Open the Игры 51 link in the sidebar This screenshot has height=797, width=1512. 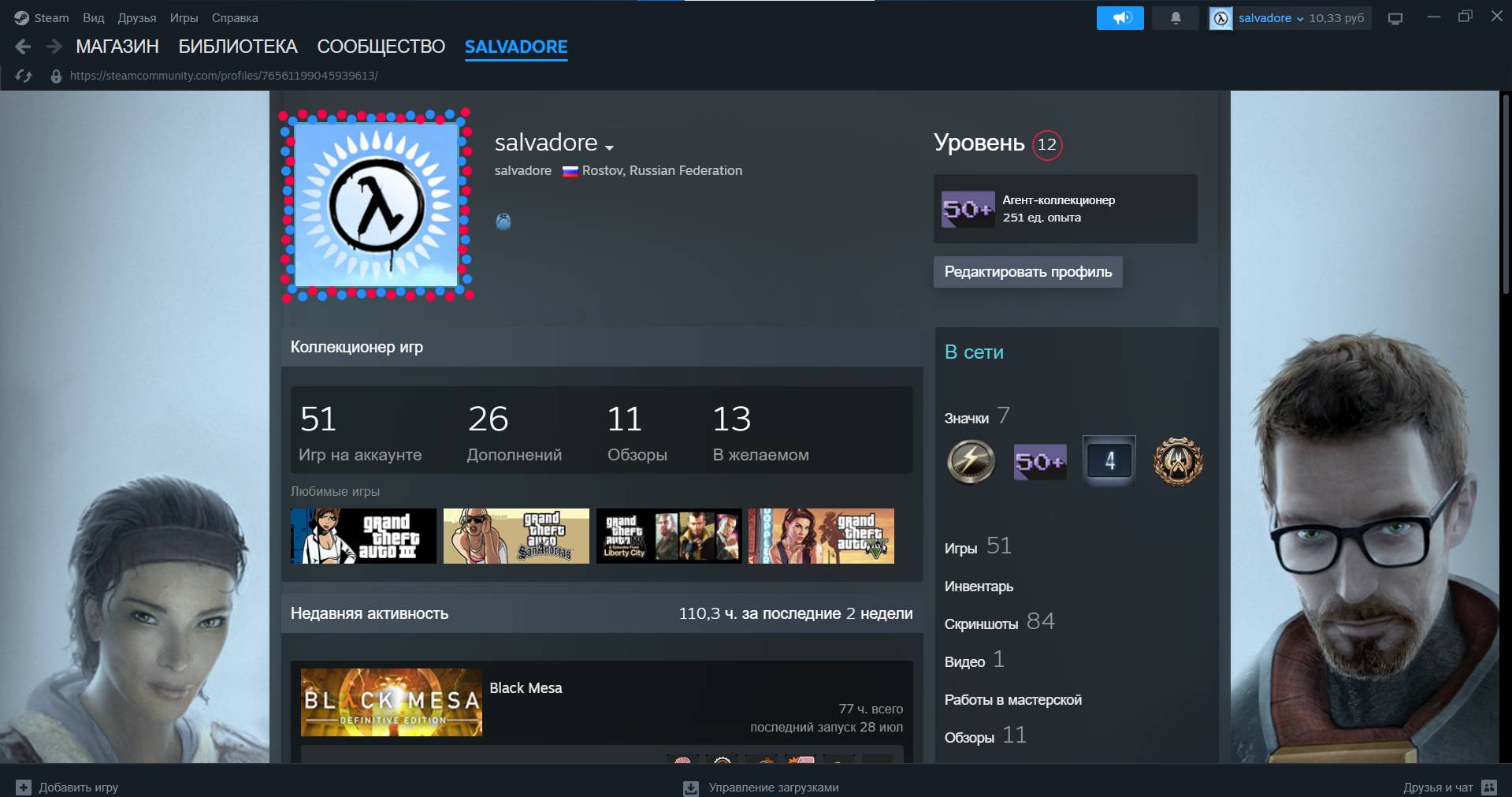[x=978, y=546]
